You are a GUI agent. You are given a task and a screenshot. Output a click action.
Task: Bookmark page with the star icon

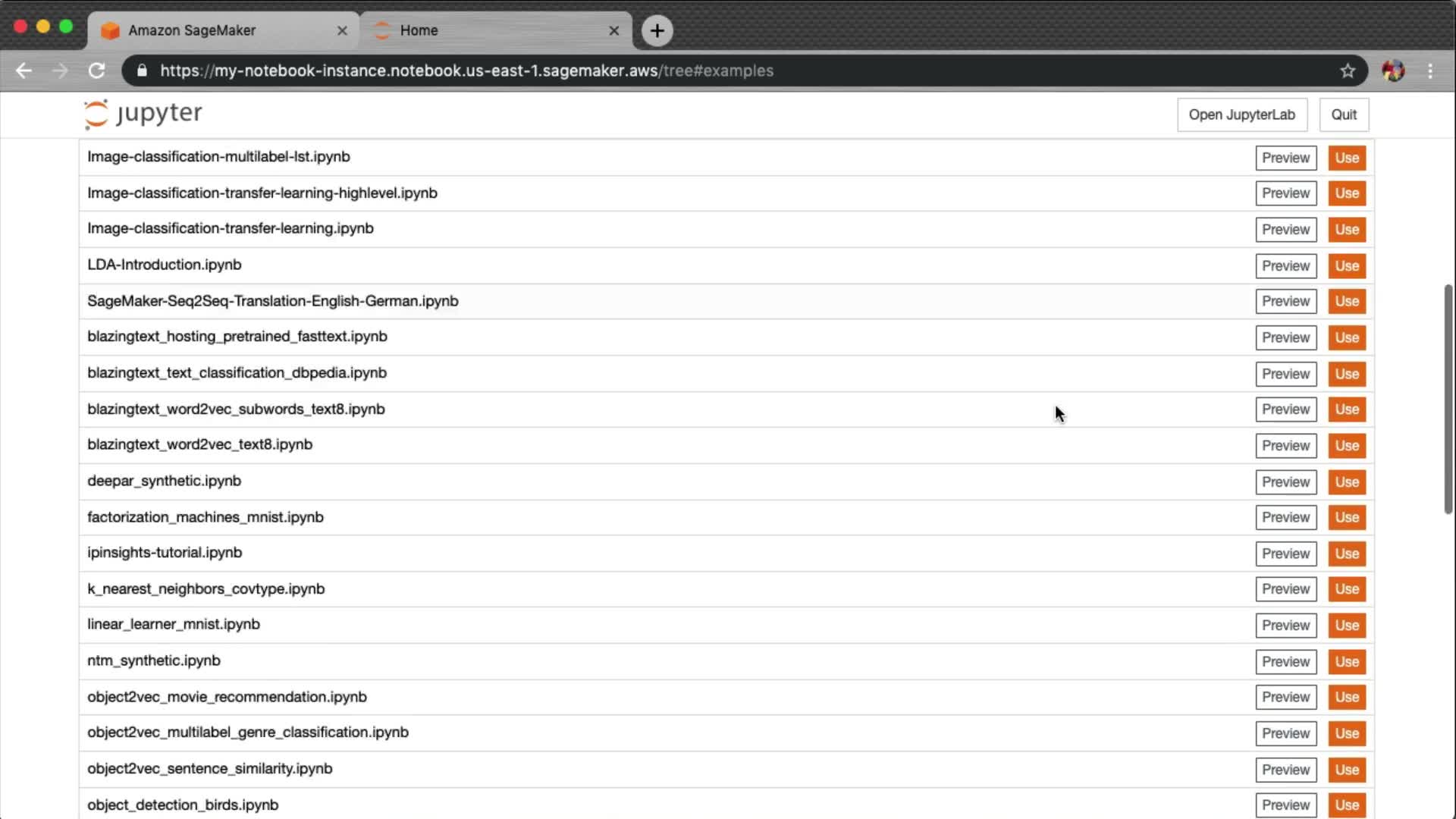coord(1347,71)
